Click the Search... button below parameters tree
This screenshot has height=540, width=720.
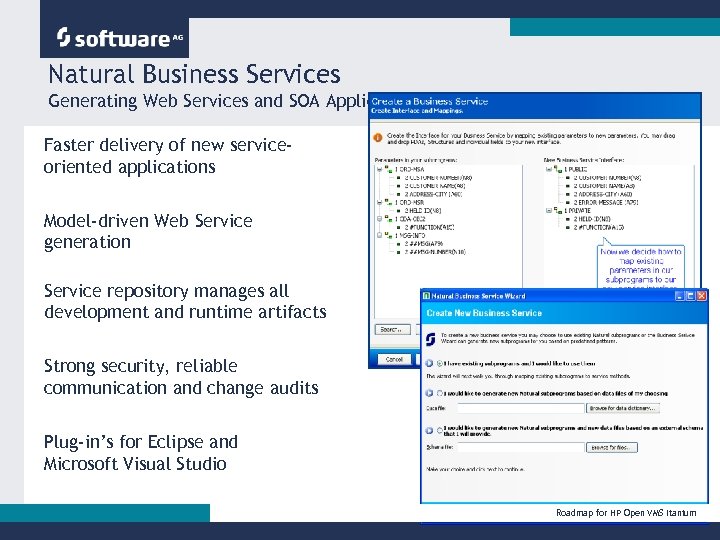pyautogui.click(x=393, y=329)
